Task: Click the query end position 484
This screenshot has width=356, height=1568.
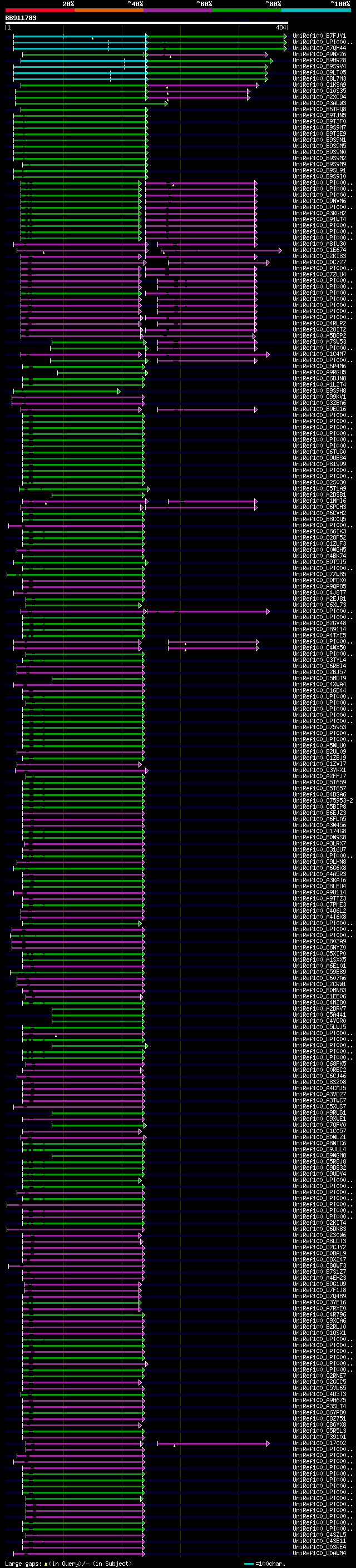Action: click(x=280, y=27)
